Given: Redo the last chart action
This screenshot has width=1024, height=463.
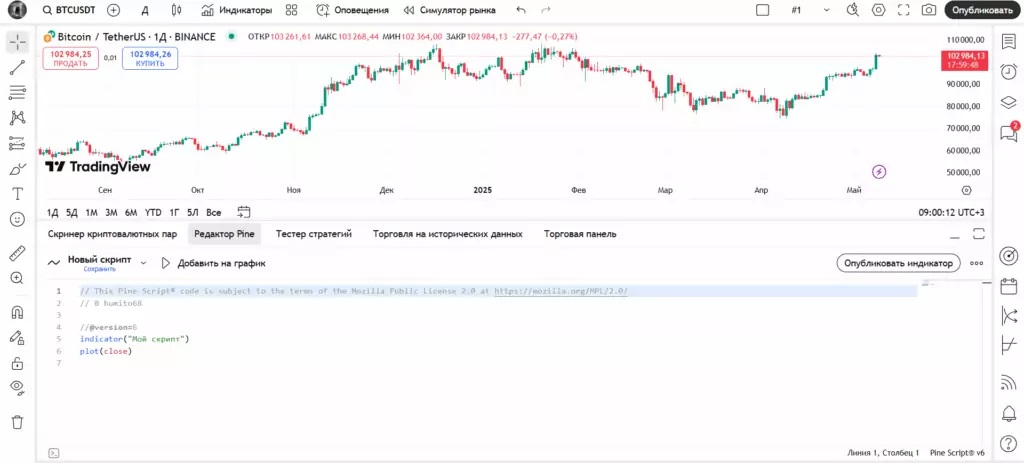Looking at the screenshot, I should click(546, 10).
